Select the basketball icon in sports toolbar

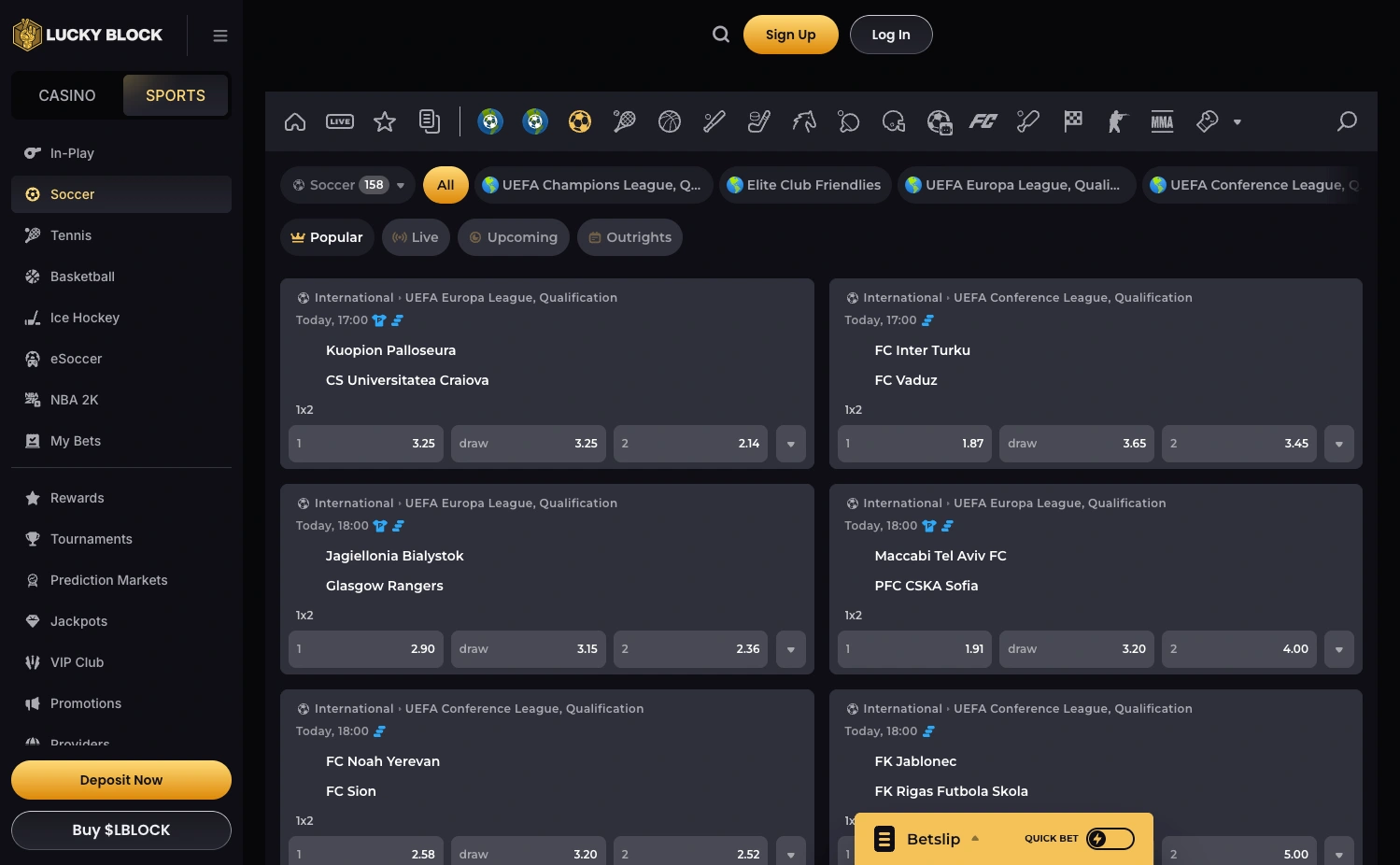(670, 121)
